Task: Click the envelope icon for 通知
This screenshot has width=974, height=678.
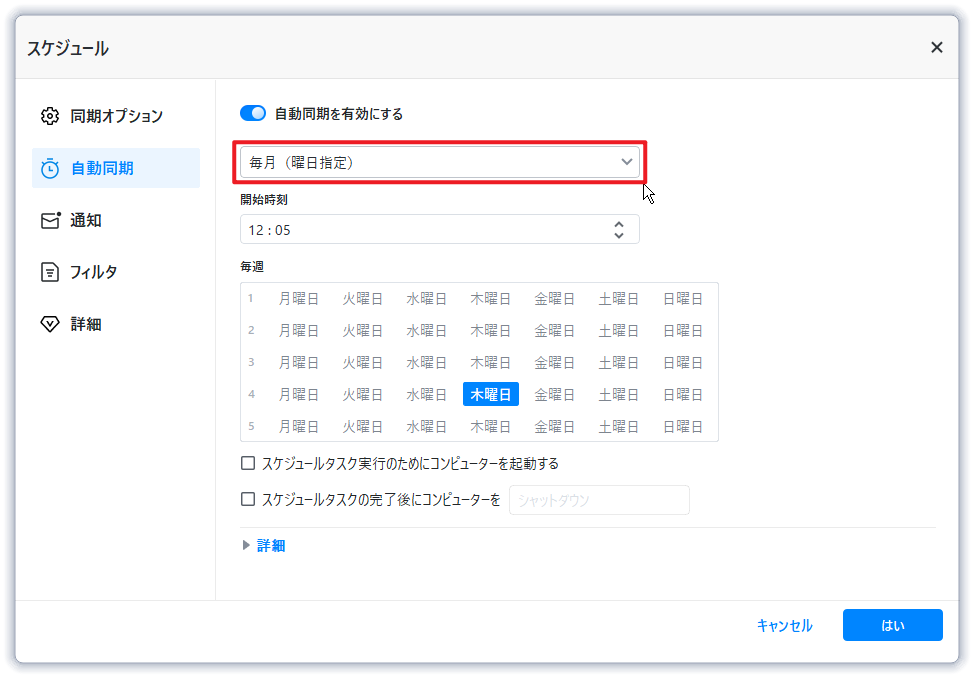Action: (50, 220)
